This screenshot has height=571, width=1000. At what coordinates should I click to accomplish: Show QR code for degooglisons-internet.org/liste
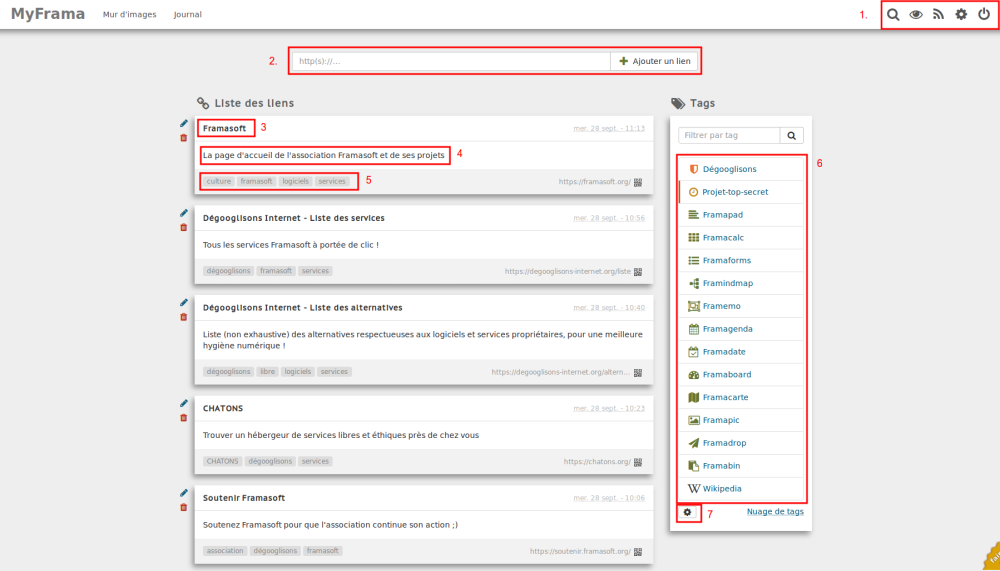638,271
